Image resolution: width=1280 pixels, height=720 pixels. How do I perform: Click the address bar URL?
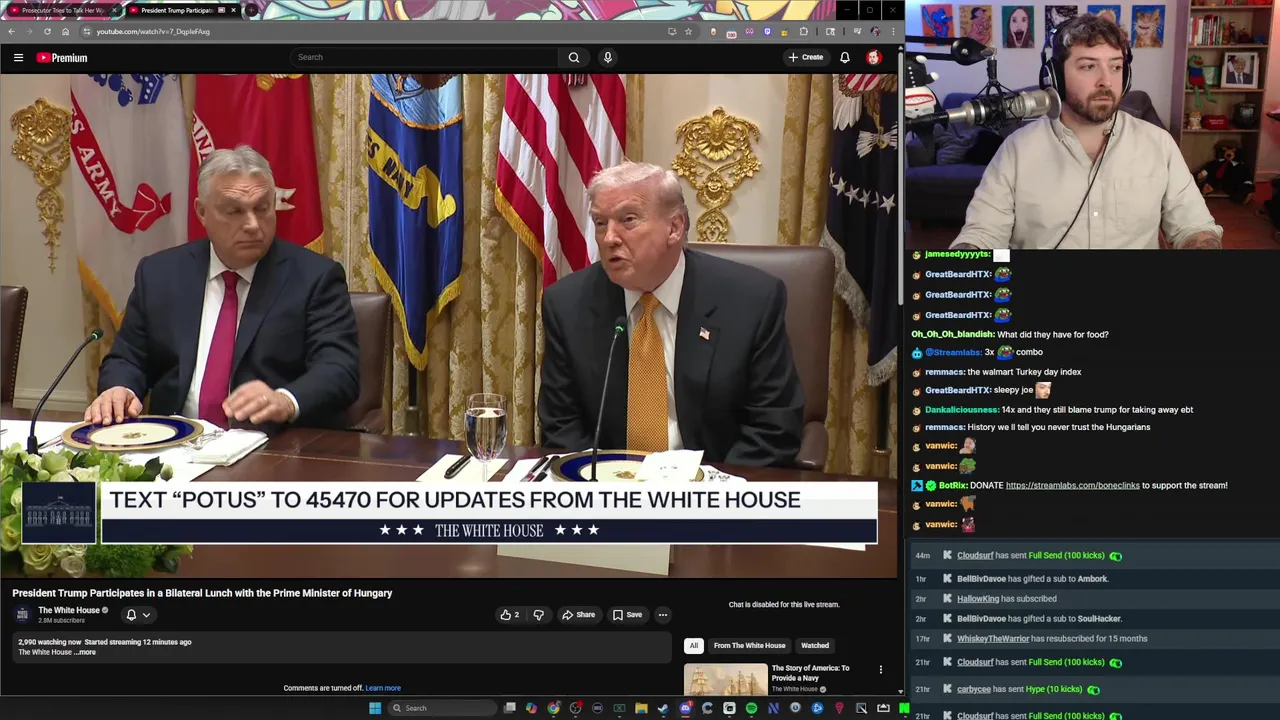tap(153, 31)
